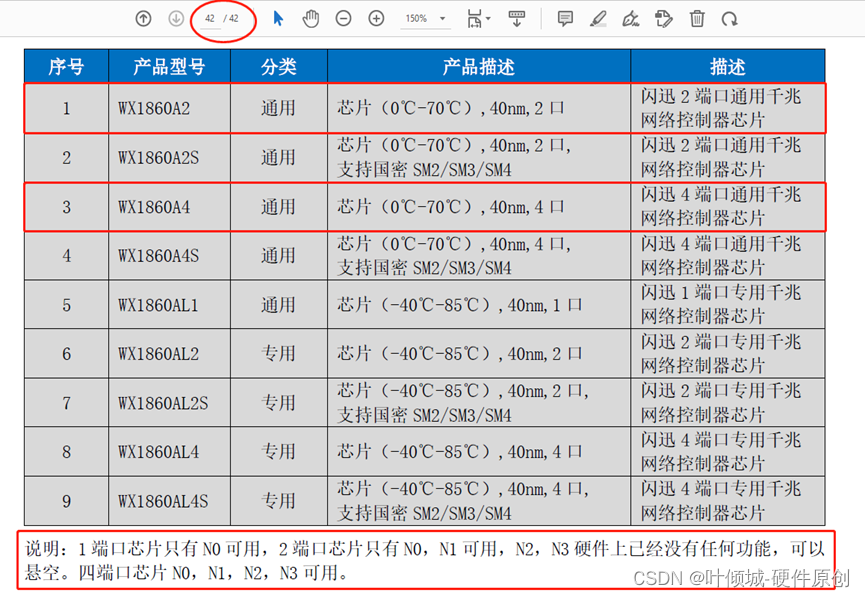Click 闪迅 4 端口通用千兆 cell in row 3
Viewport: 865px width, 597px height.
click(728, 207)
